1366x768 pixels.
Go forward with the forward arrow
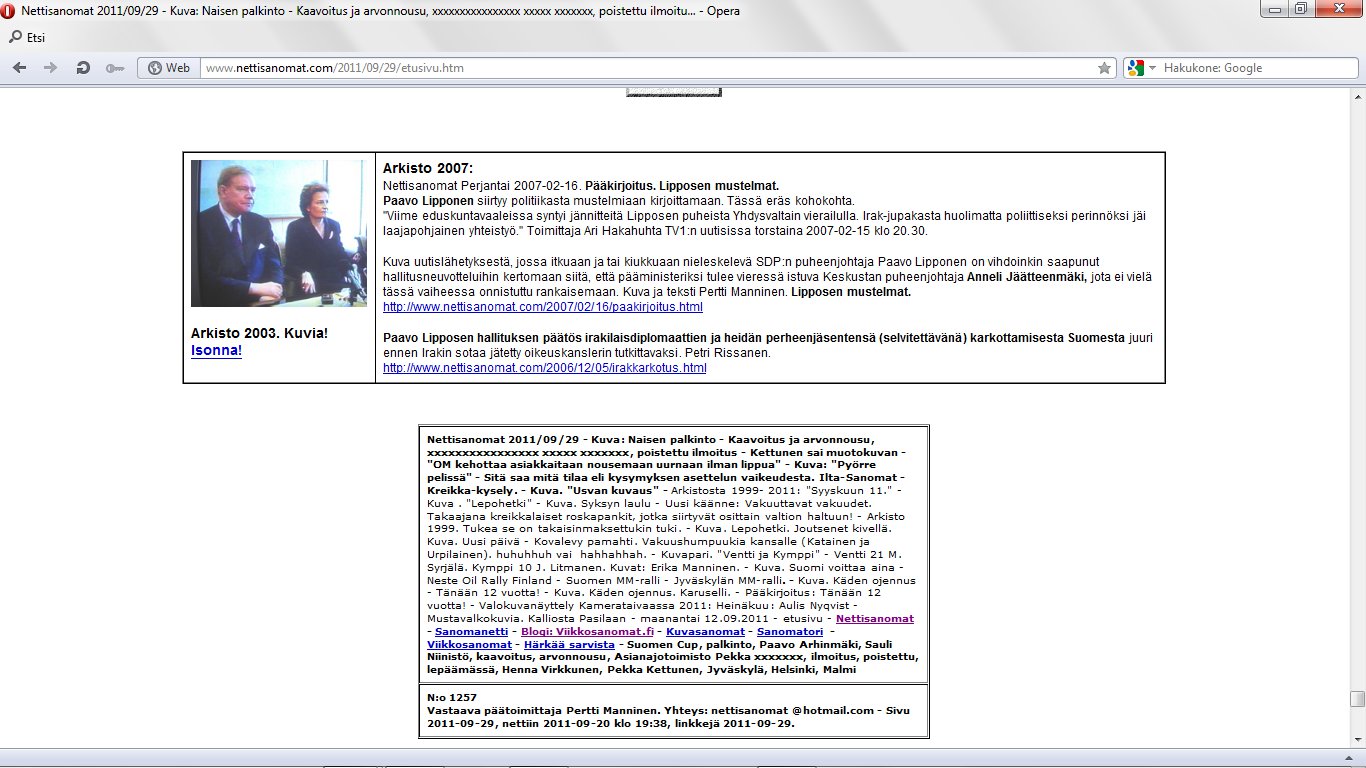[x=50, y=68]
